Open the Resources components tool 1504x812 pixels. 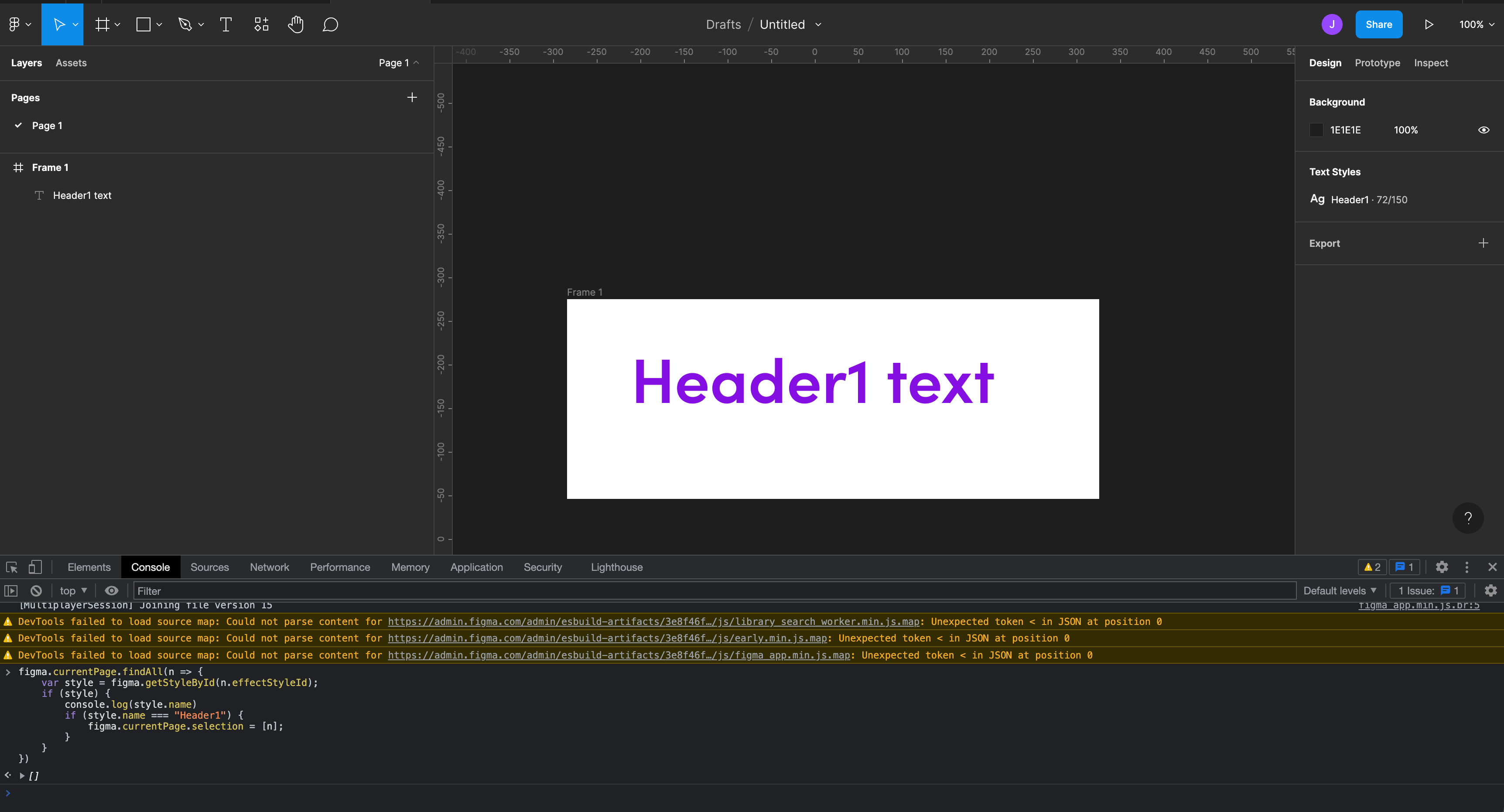tap(261, 24)
